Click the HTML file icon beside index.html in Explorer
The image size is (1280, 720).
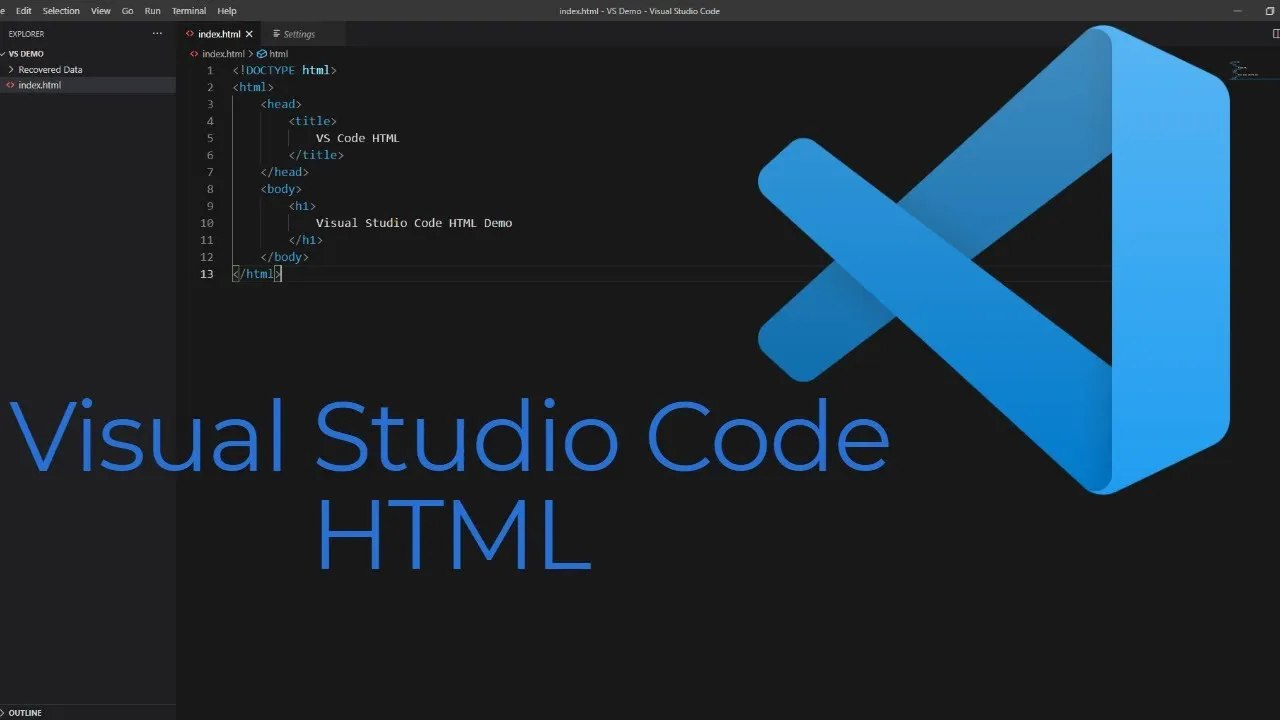(x=11, y=84)
